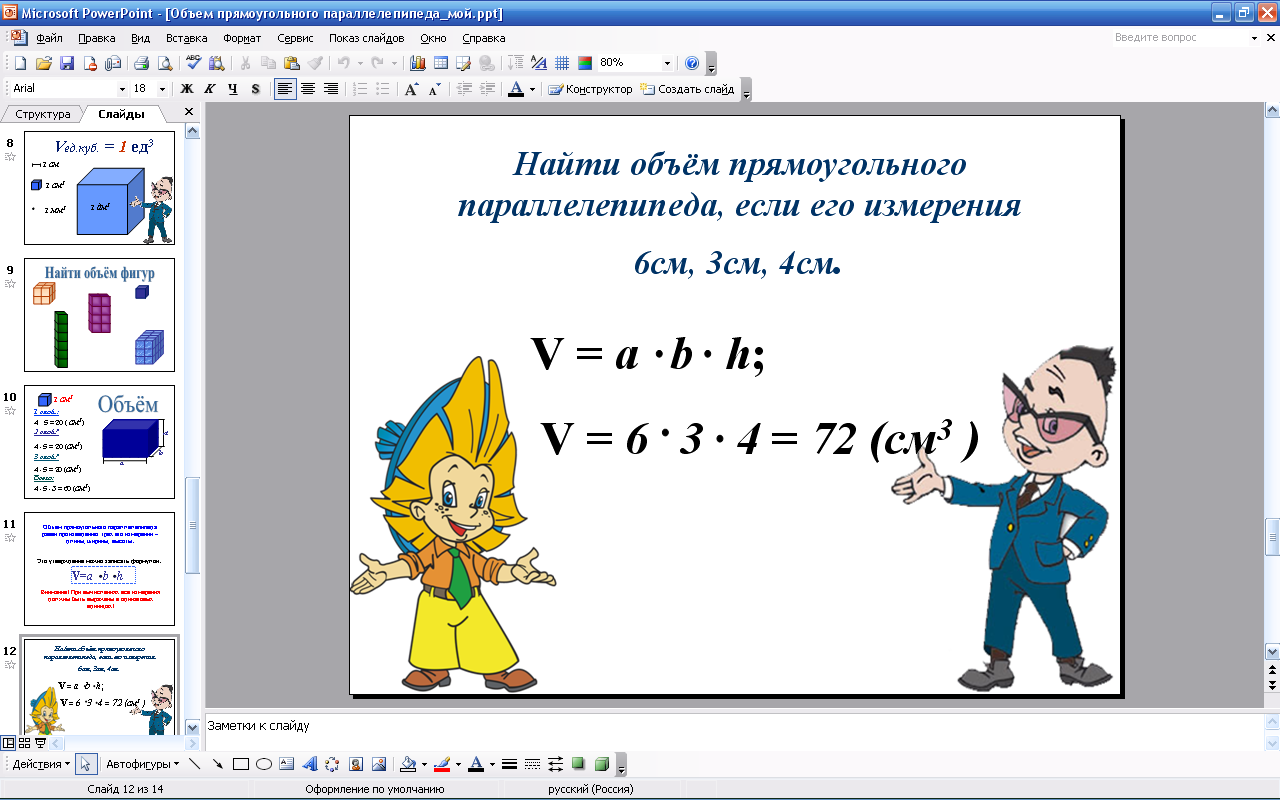The height and width of the screenshot is (800, 1280).
Task: Run the ABC spelling check
Action: (194, 63)
